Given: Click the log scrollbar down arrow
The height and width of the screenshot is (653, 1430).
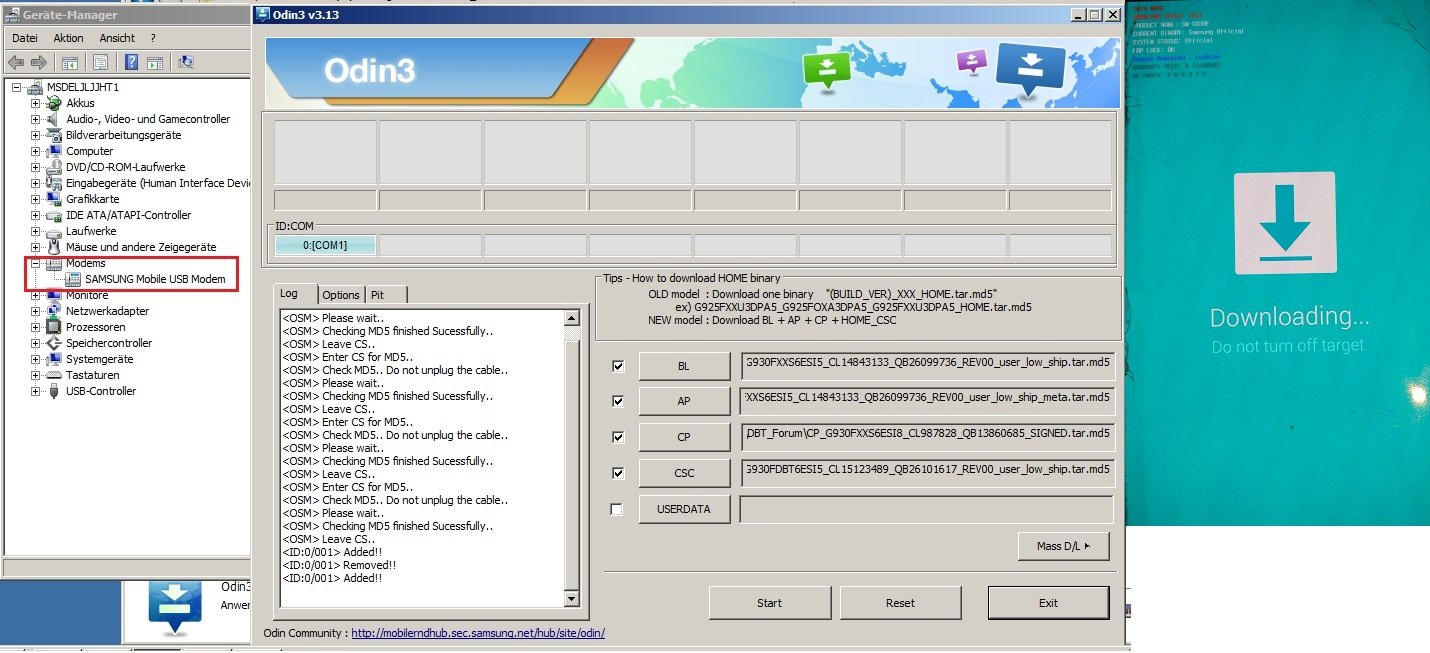Looking at the screenshot, I should [572, 598].
